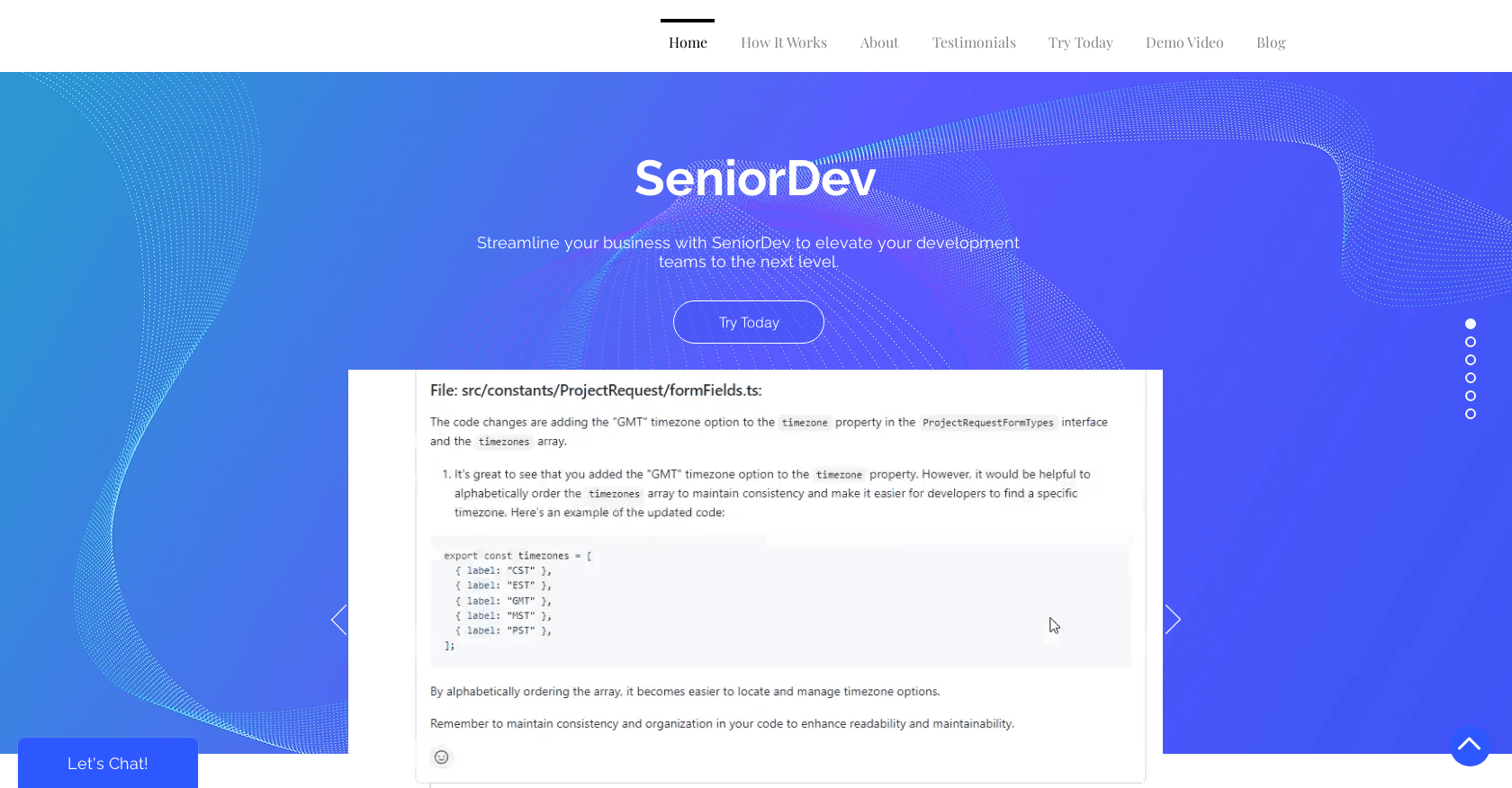Viewport: 1512px width, 788px height.
Task: Click the label "CST" code line
Action: click(x=503, y=570)
